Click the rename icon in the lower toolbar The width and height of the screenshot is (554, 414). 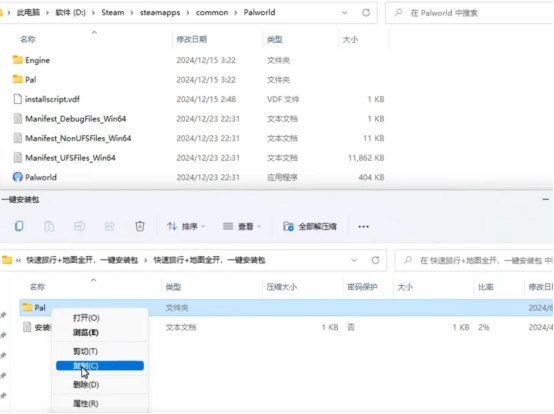click(79, 226)
